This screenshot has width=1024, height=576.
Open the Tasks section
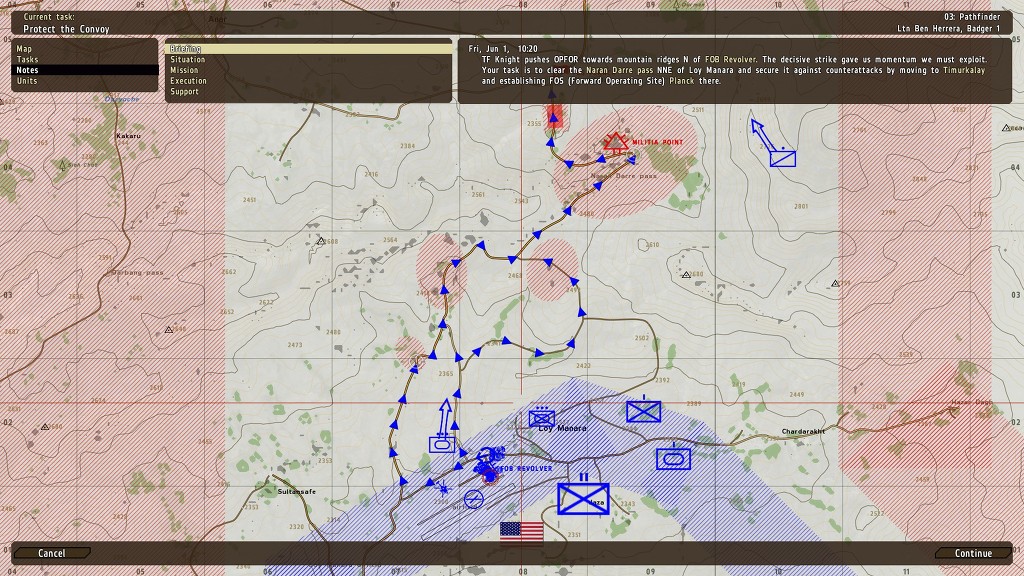28,60
